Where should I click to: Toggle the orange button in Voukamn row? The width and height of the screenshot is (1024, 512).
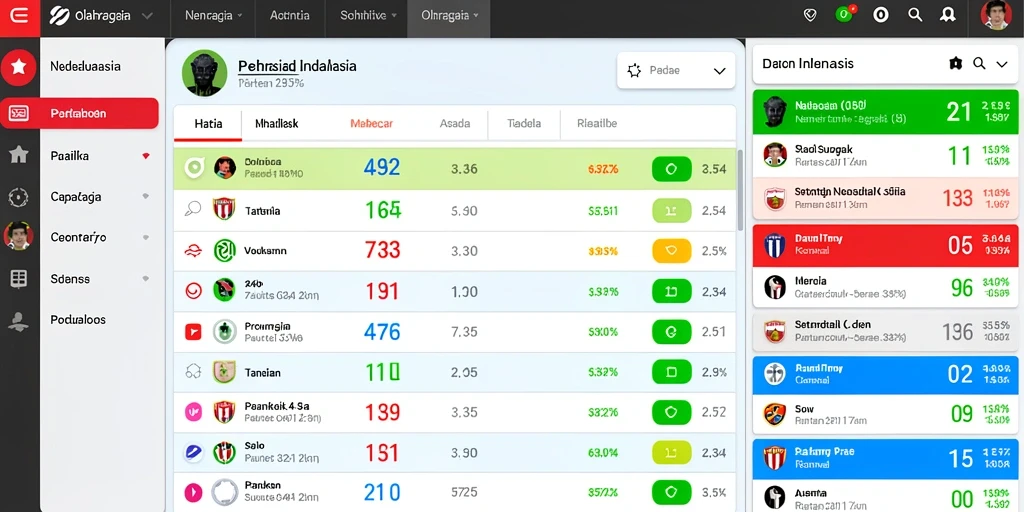click(671, 251)
